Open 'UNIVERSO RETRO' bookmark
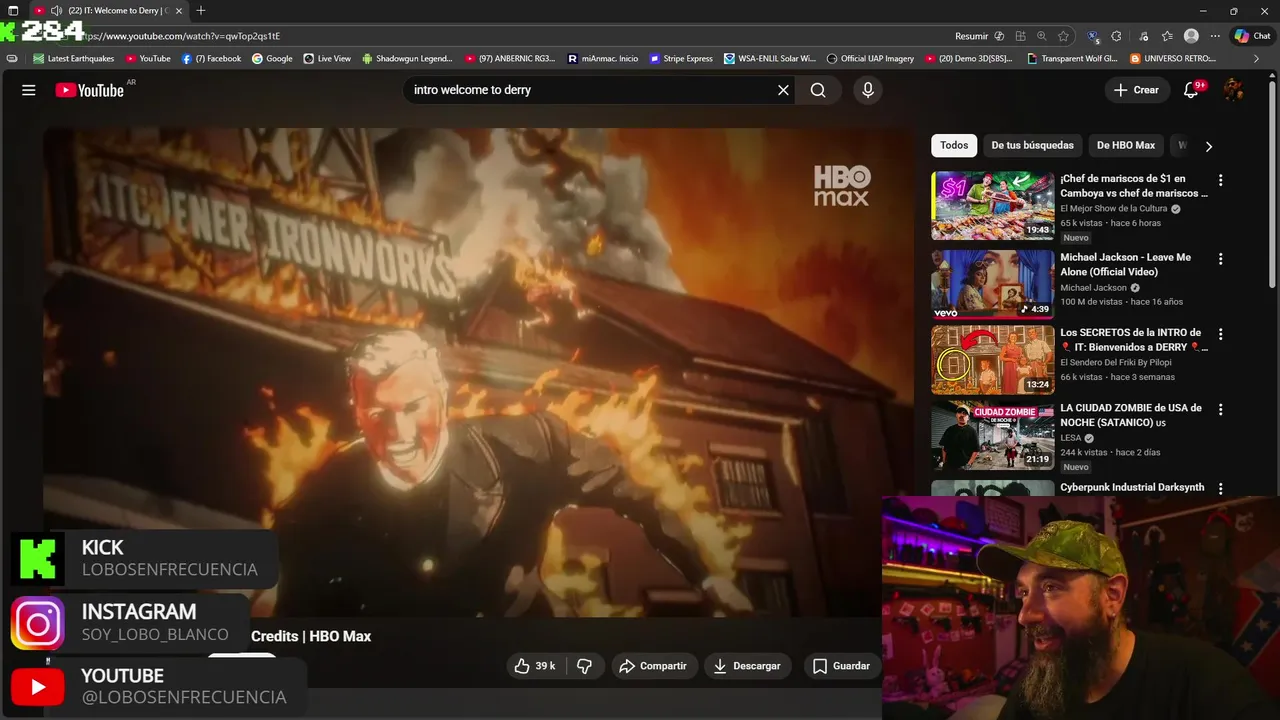Screen dimensions: 1280x720 pos(1173,59)
